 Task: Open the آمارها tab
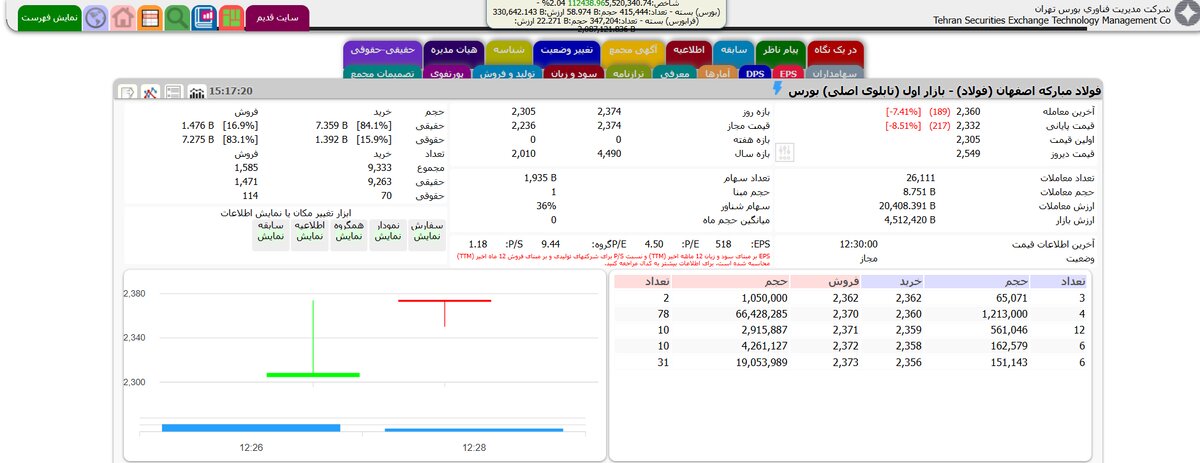[717, 72]
